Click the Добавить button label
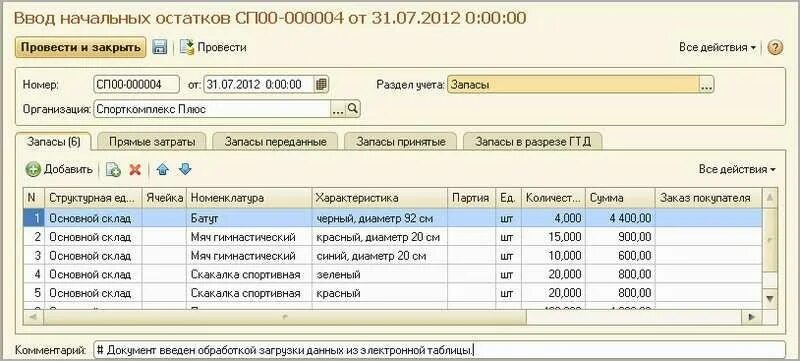The height and width of the screenshot is (361, 800). 68,169
